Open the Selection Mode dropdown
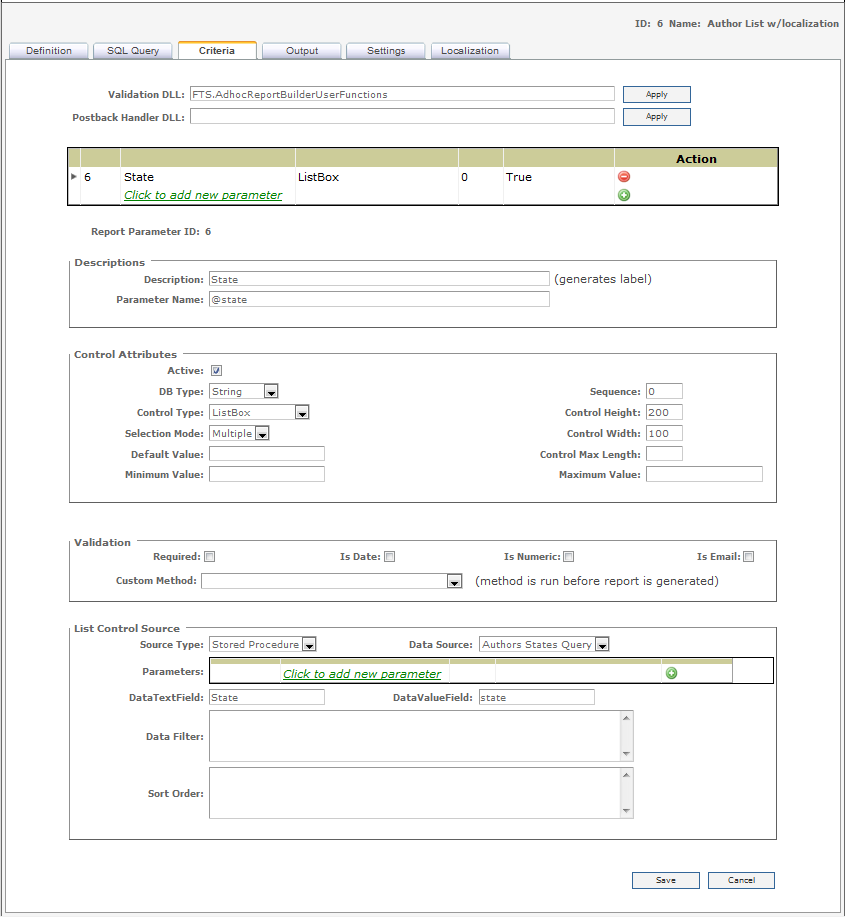 (x=262, y=434)
